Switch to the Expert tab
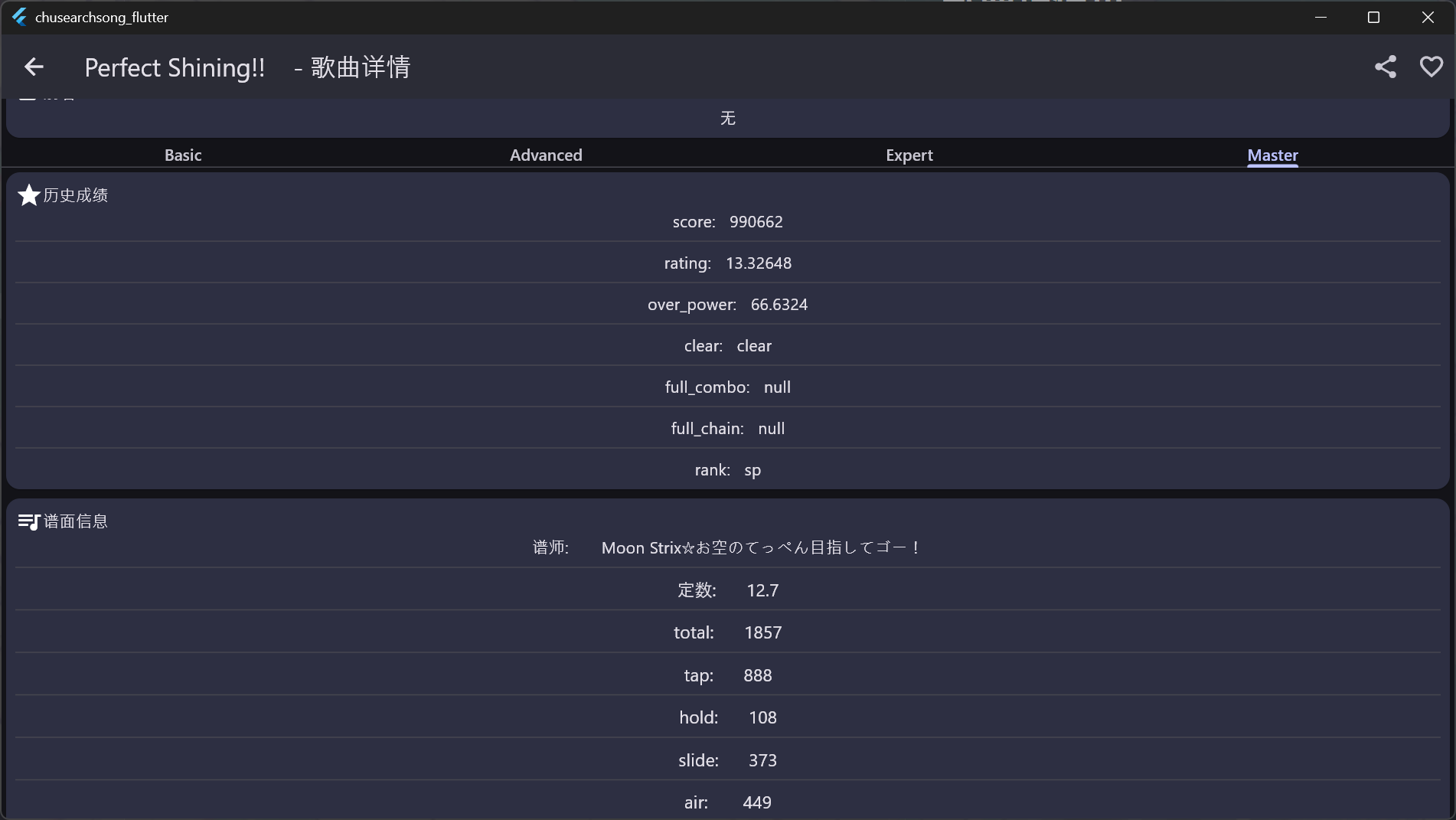Image resolution: width=1456 pixels, height=820 pixels. 909,155
